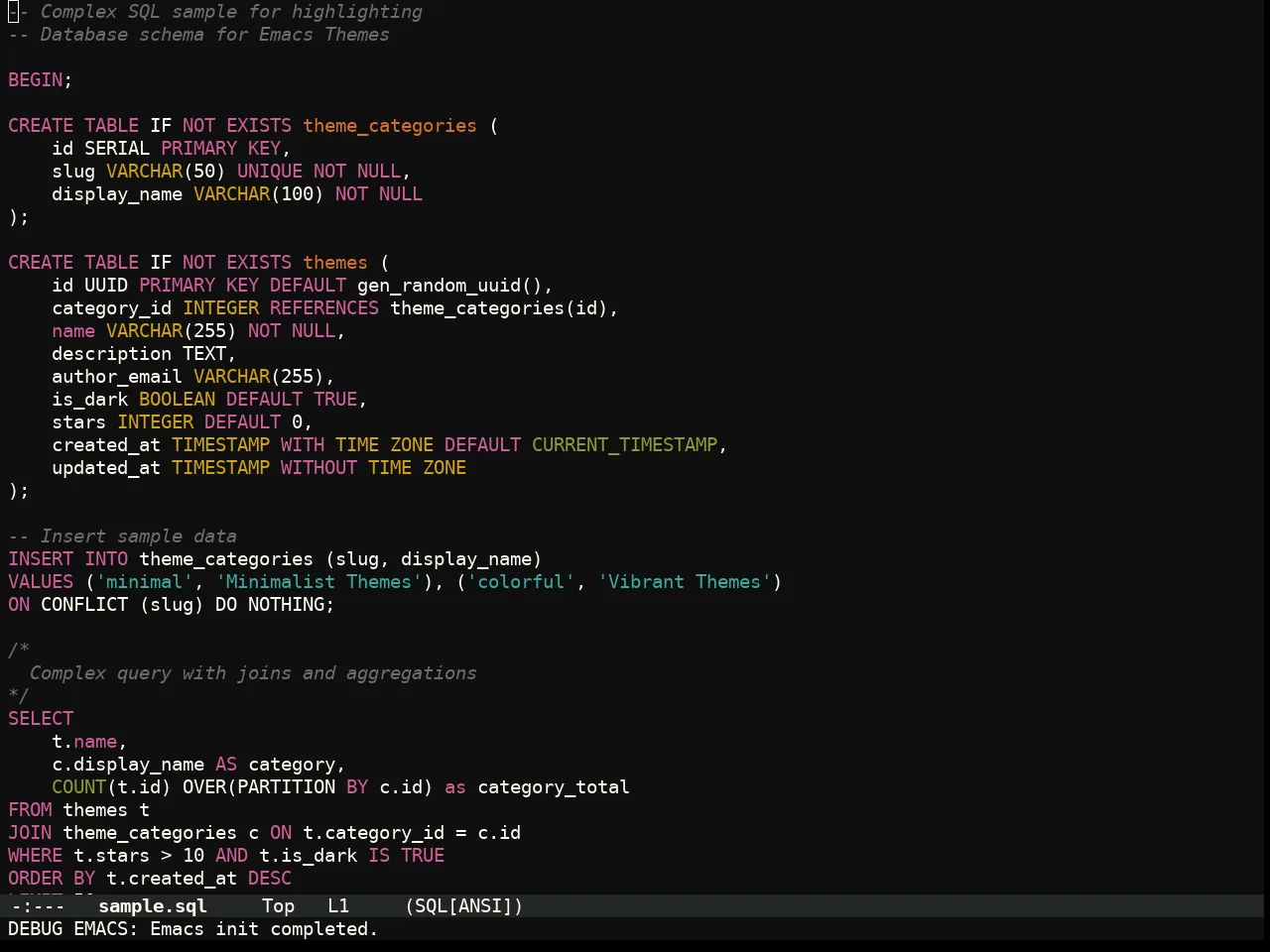1270x952 pixels.
Task: Click the SELECT keyword
Action: [41, 719]
